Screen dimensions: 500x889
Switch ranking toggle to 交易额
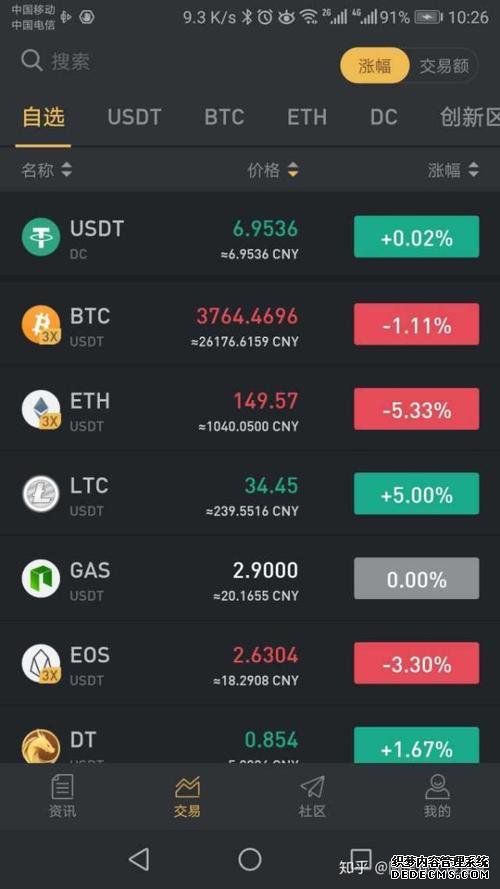(444, 66)
